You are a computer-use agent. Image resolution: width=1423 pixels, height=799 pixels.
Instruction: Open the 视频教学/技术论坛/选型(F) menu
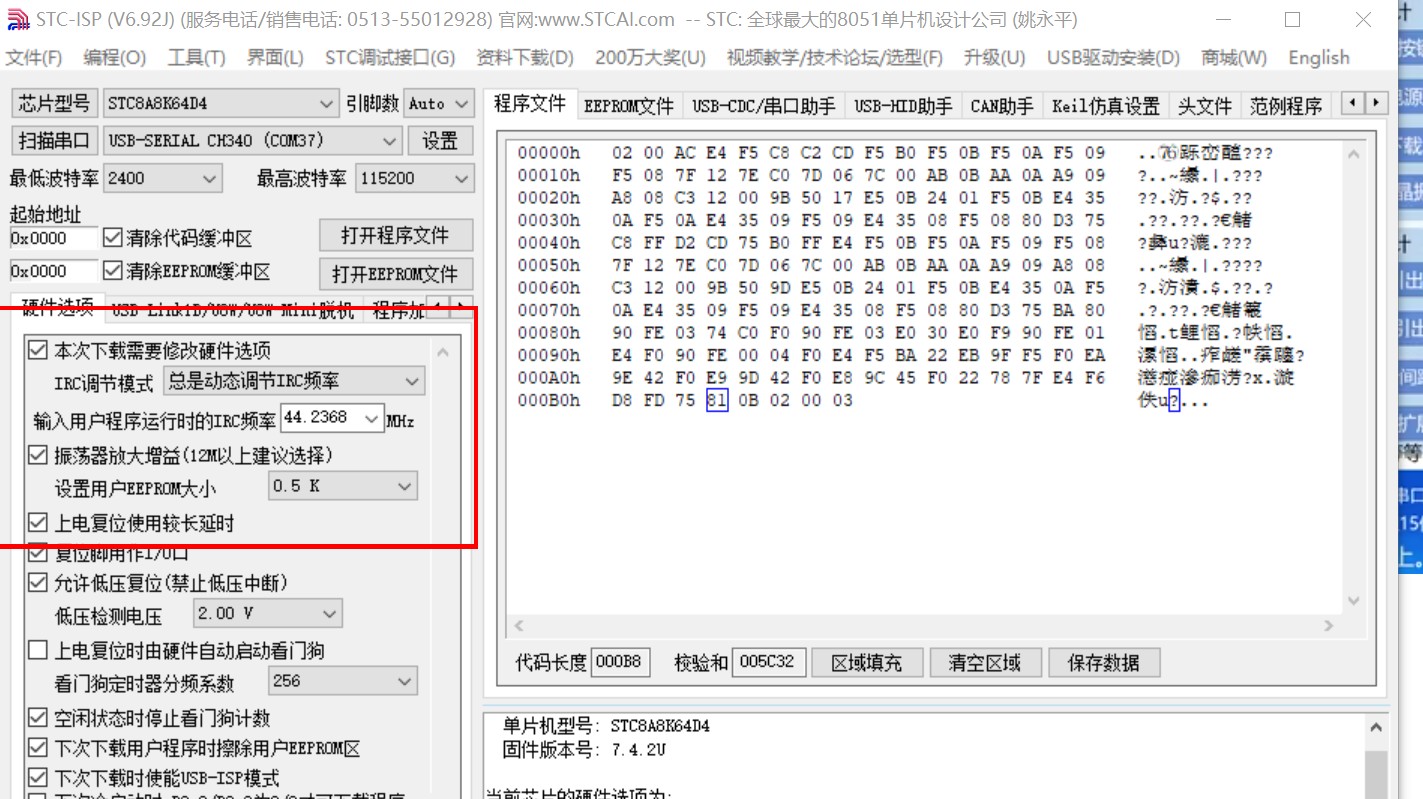tap(835, 58)
